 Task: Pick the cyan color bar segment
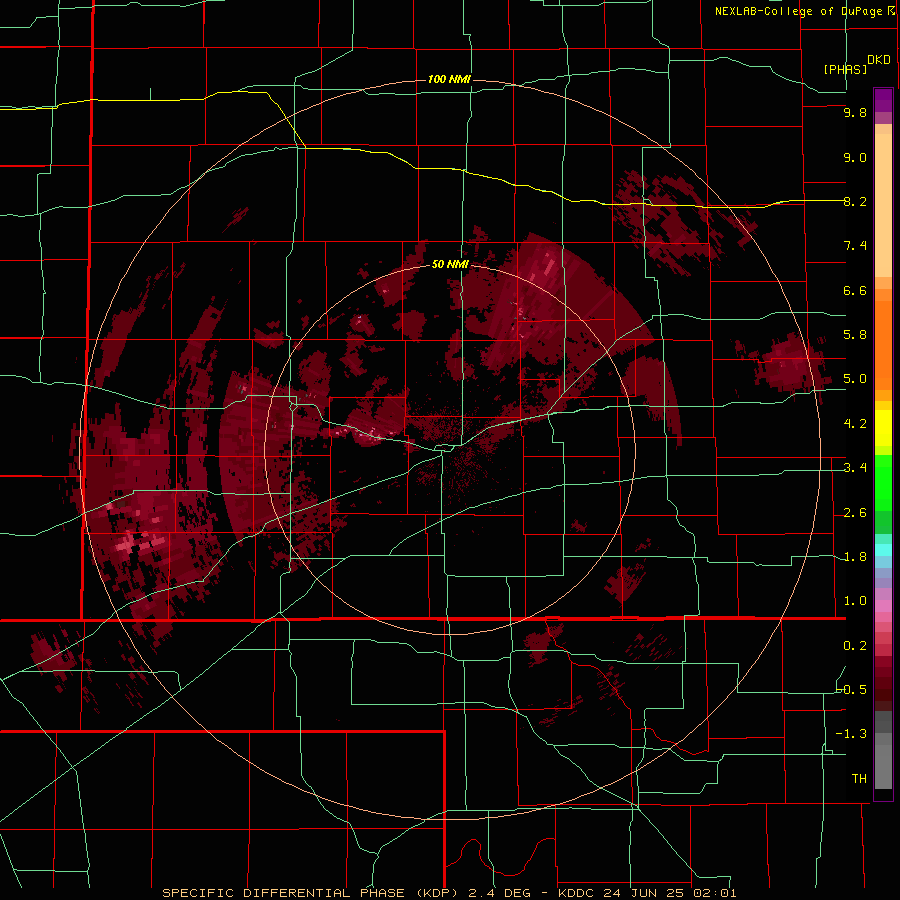pos(883,550)
